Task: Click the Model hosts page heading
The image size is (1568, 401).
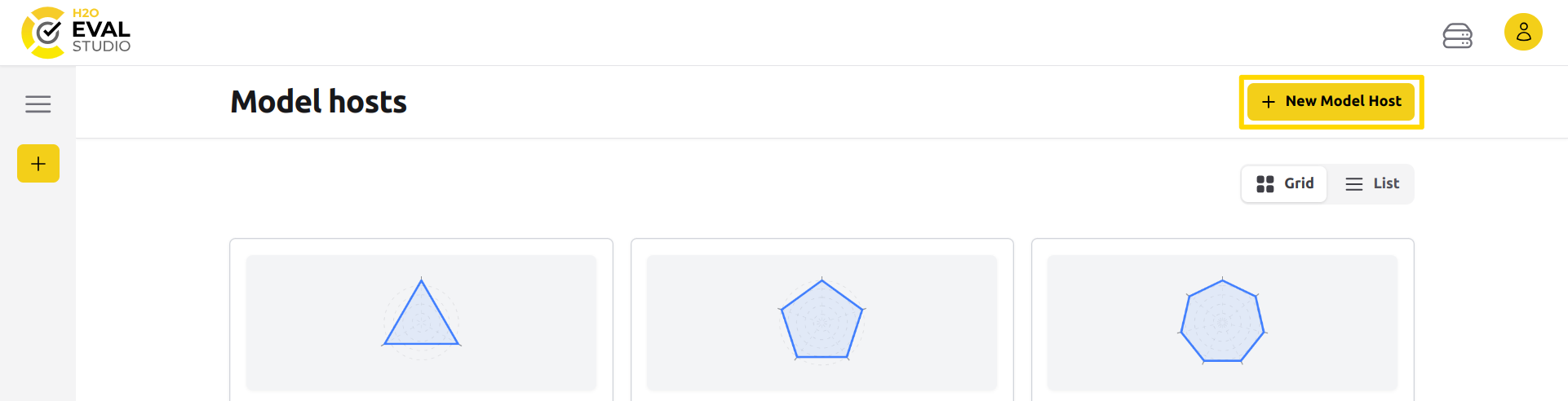Action: 318,102
